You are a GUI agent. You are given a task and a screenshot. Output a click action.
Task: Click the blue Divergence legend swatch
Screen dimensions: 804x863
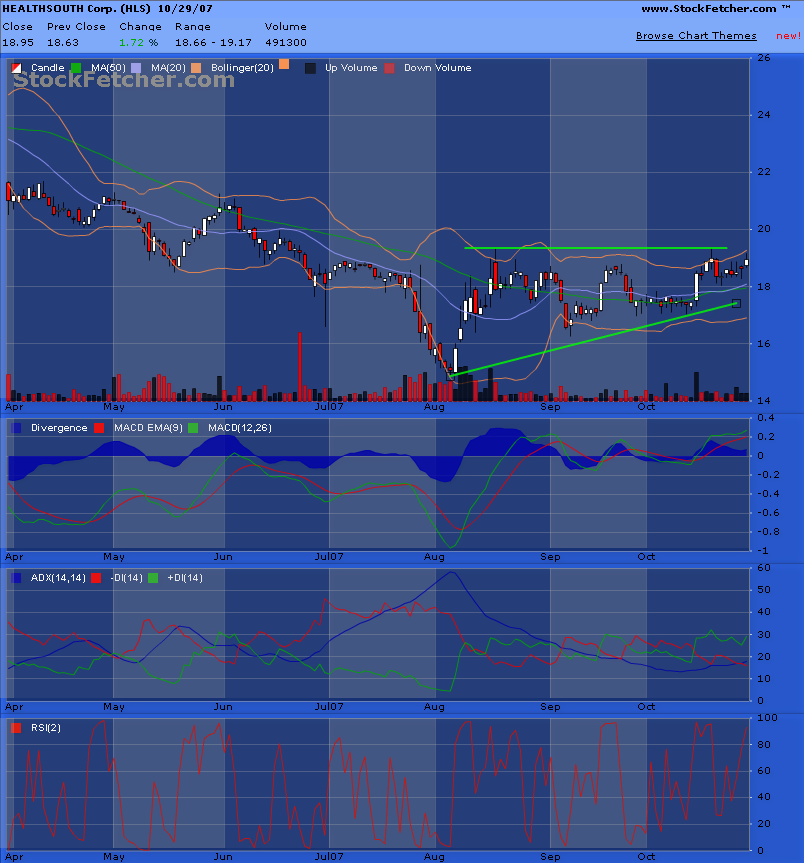[17, 428]
